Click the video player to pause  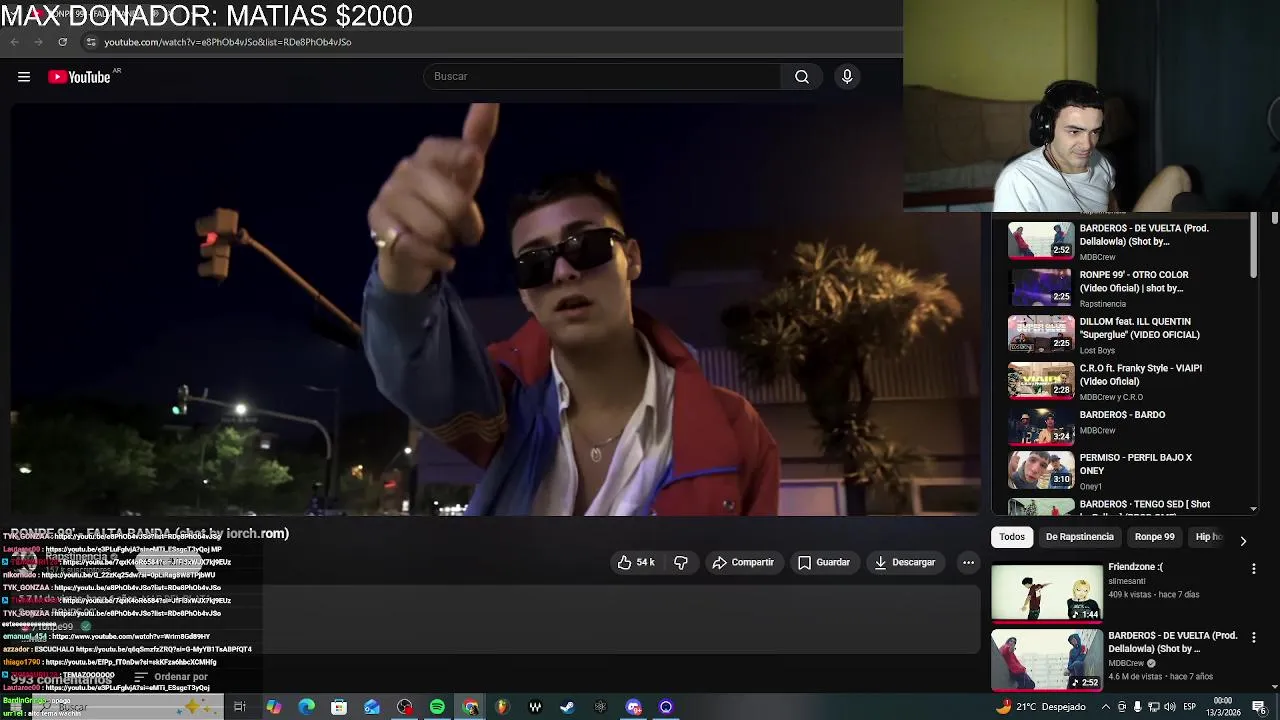pos(496,310)
